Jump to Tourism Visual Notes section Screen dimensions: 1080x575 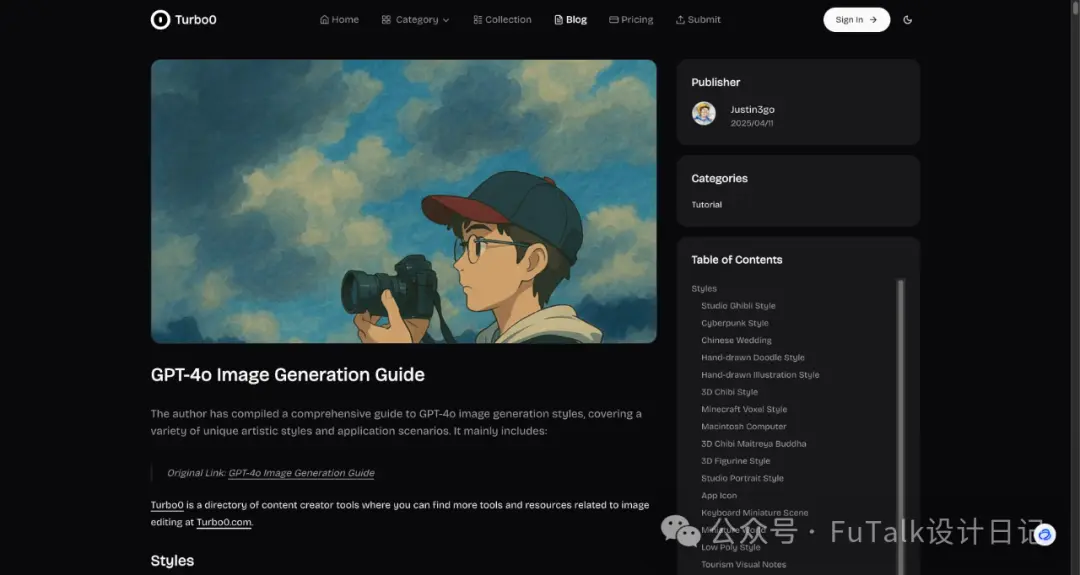pyautogui.click(x=744, y=564)
